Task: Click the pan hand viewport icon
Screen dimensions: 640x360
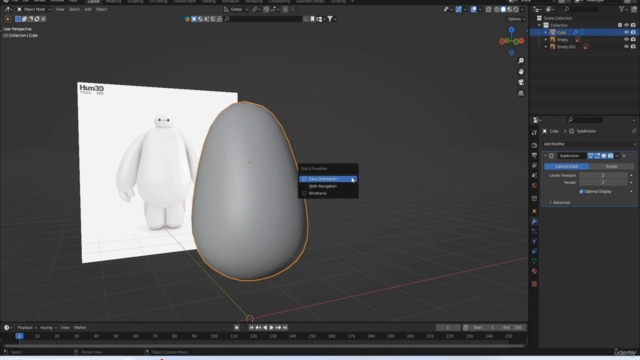Action: coord(521,71)
